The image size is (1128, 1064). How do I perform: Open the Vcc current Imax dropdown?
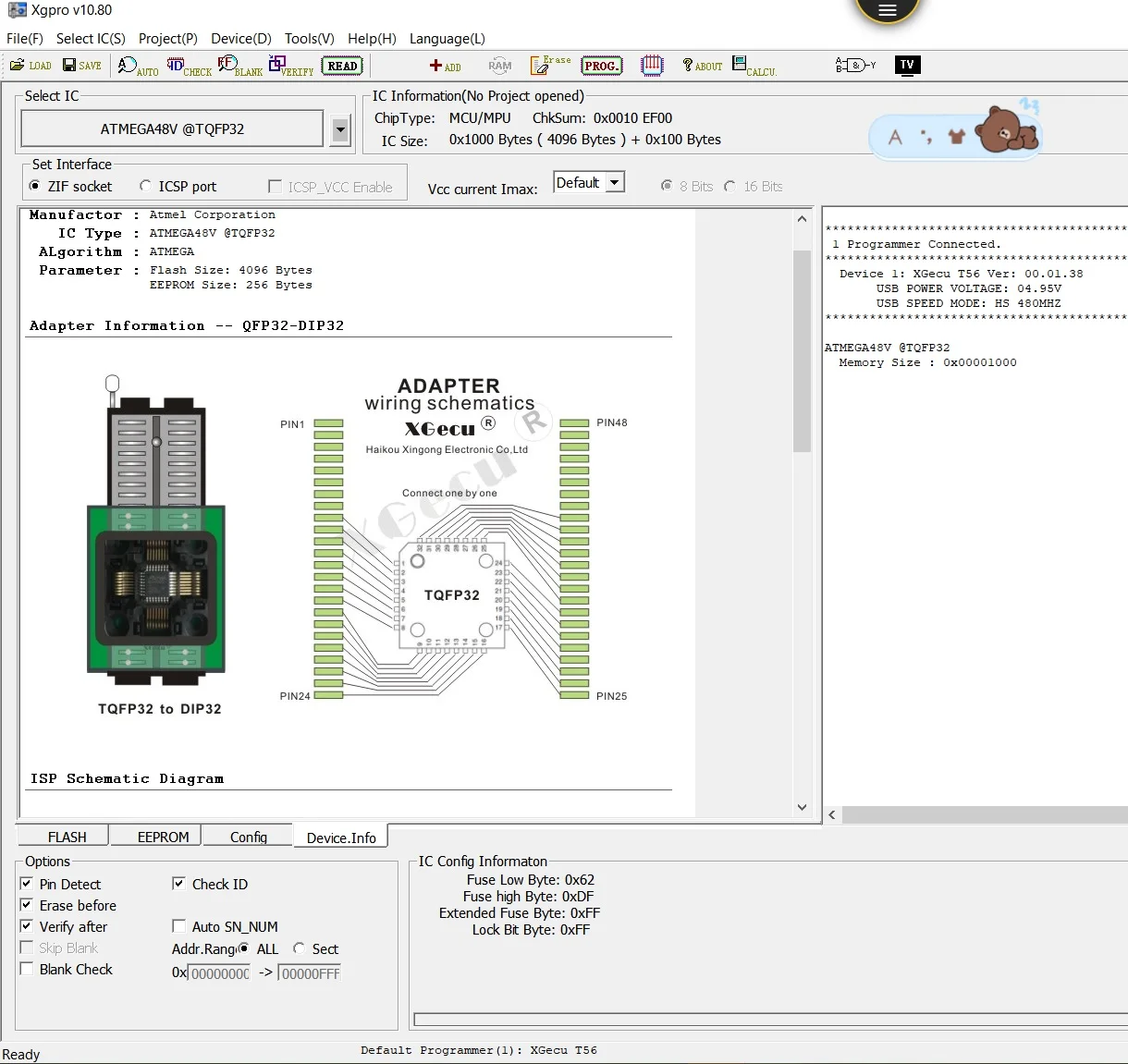point(614,183)
